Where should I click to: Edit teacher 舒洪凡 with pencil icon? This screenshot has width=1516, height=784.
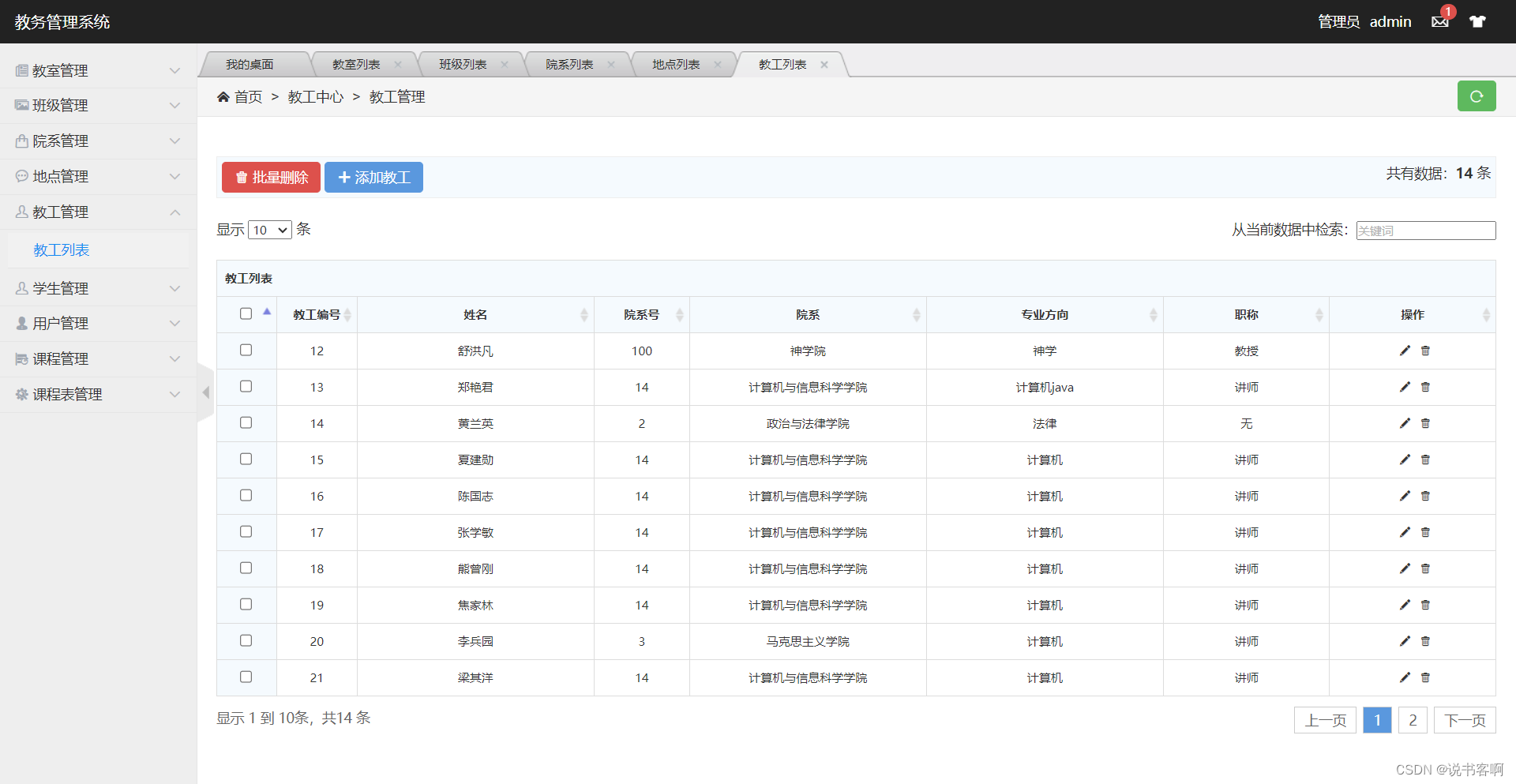tap(1405, 351)
